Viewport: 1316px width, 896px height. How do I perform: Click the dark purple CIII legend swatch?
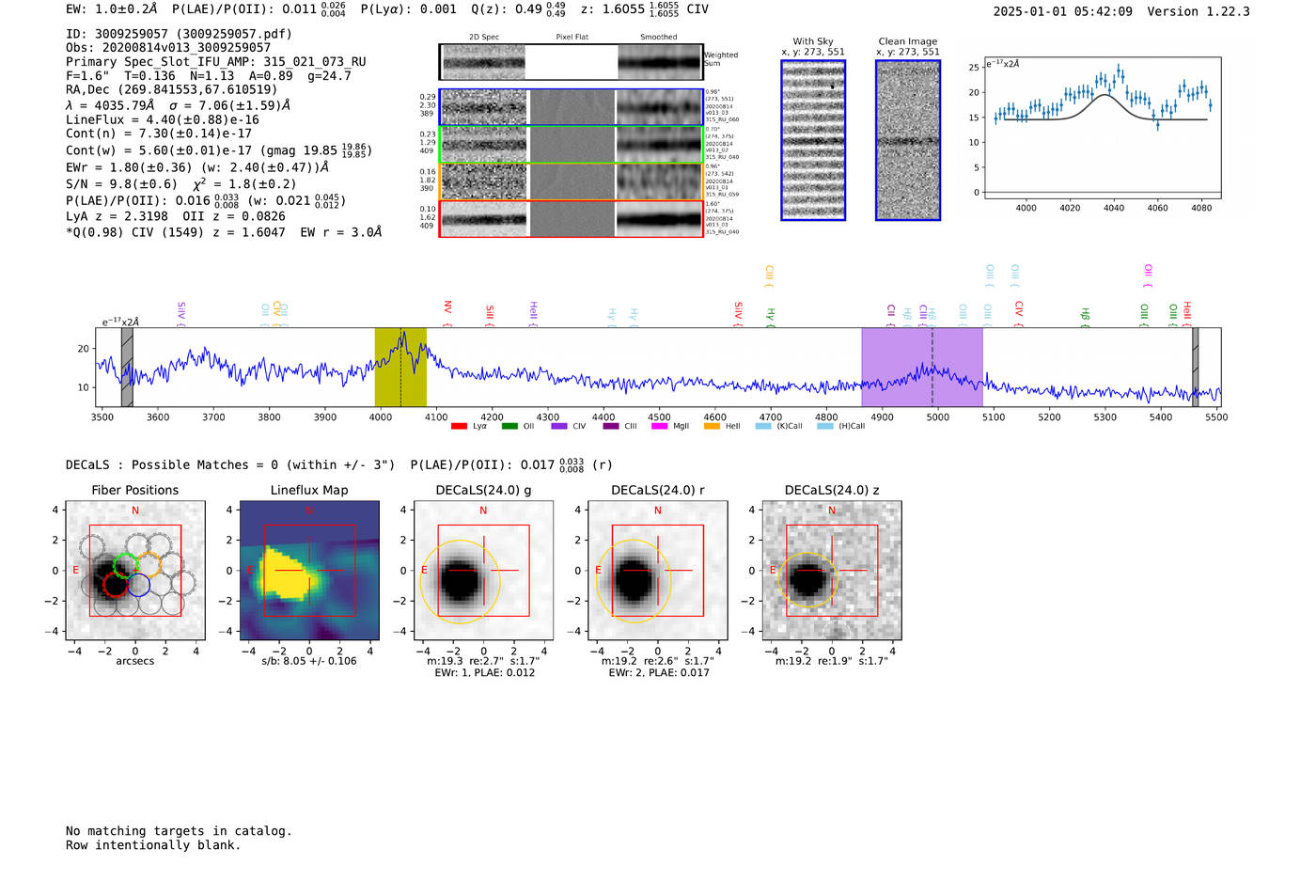pos(611,427)
